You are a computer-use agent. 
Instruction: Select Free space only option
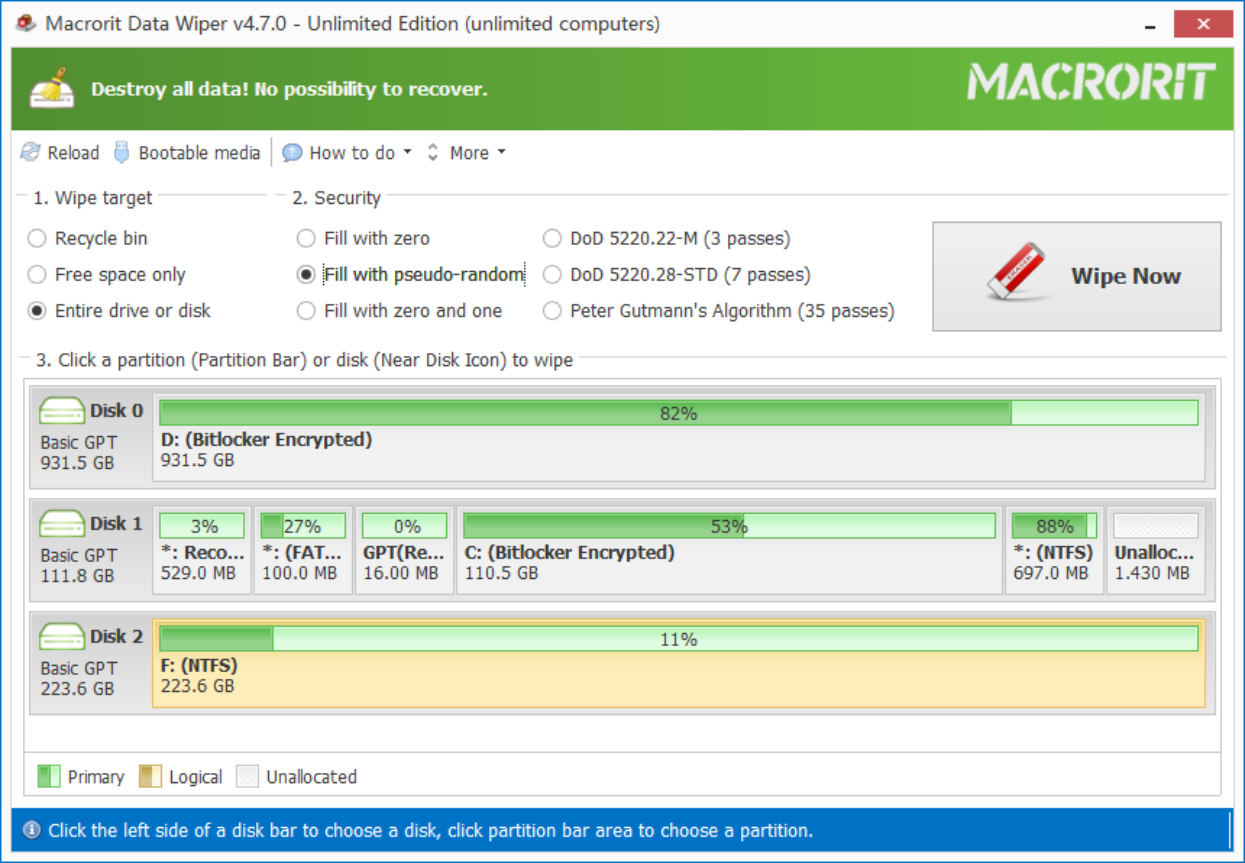click(107, 274)
